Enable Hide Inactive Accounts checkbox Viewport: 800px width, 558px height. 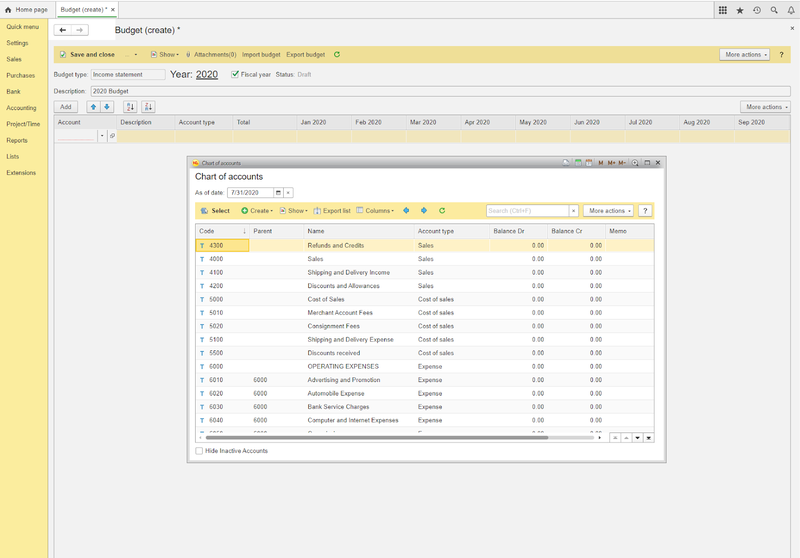coord(199,451)
